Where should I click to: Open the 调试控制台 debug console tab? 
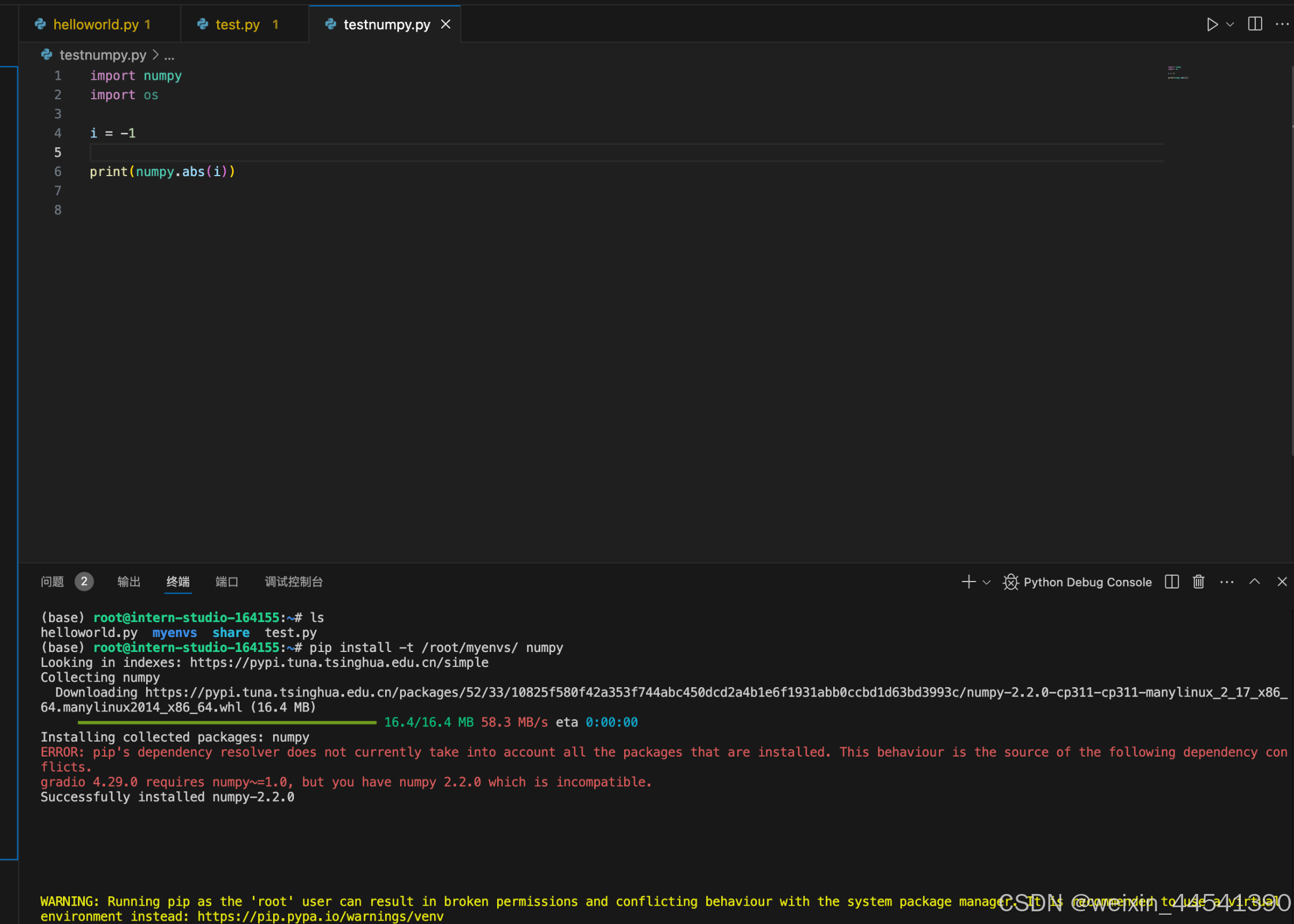tap(293, 582)
